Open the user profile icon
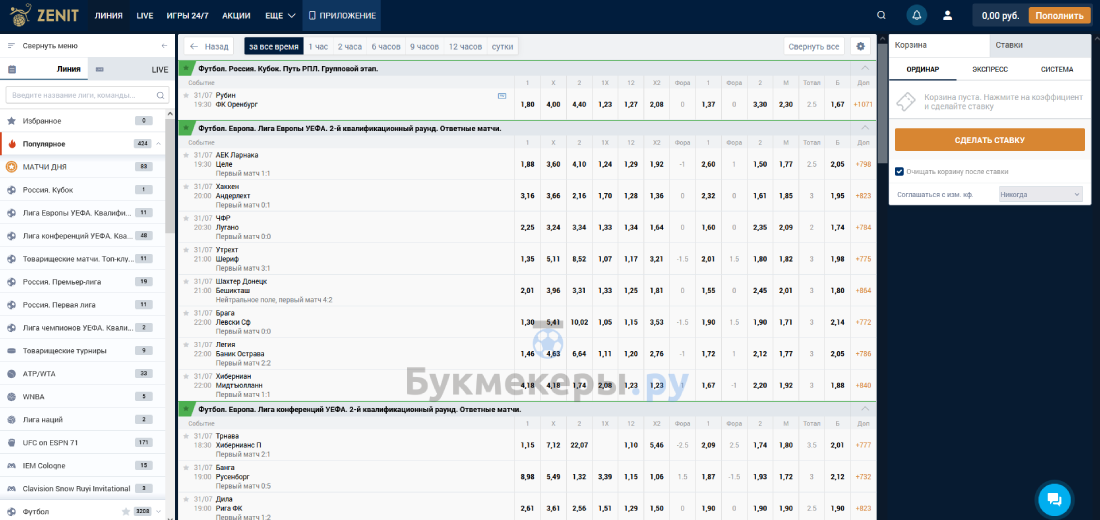 [948, 15]
